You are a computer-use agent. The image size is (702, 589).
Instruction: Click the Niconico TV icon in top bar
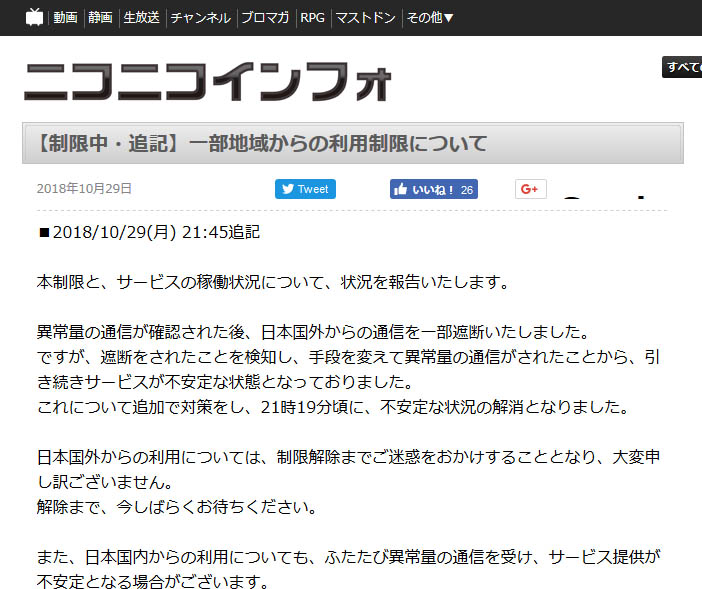[34, 17]
